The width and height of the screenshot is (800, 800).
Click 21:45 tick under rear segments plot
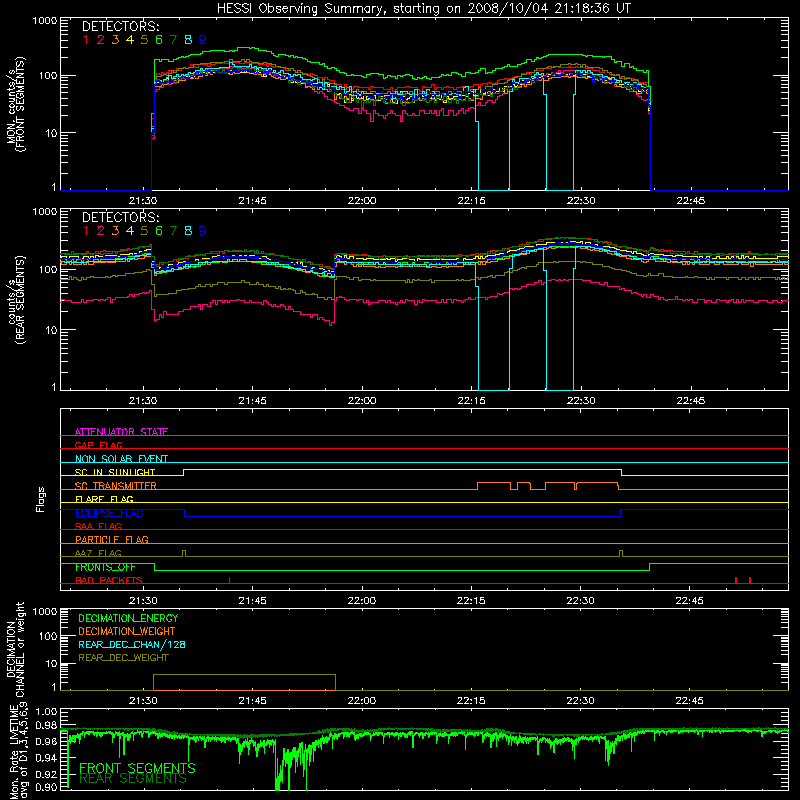pyautogui.click(x=252, y=401)
